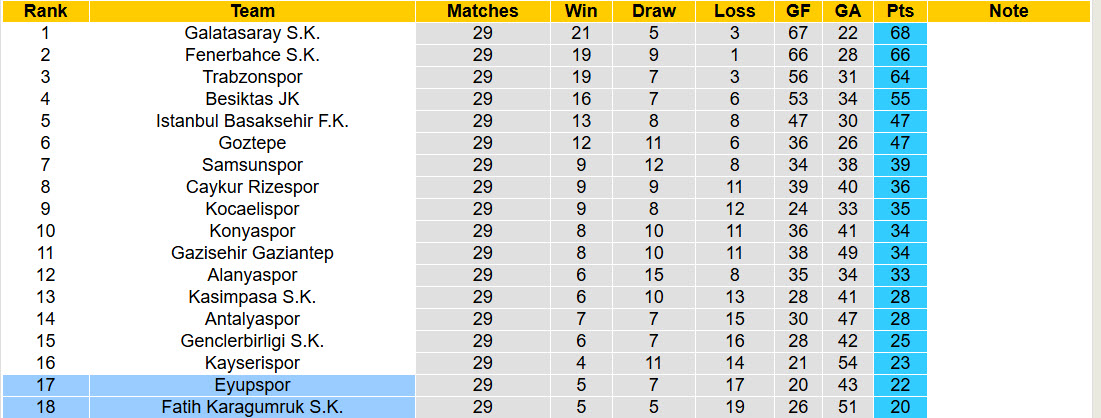Click the GF column header

pos(798,11)
